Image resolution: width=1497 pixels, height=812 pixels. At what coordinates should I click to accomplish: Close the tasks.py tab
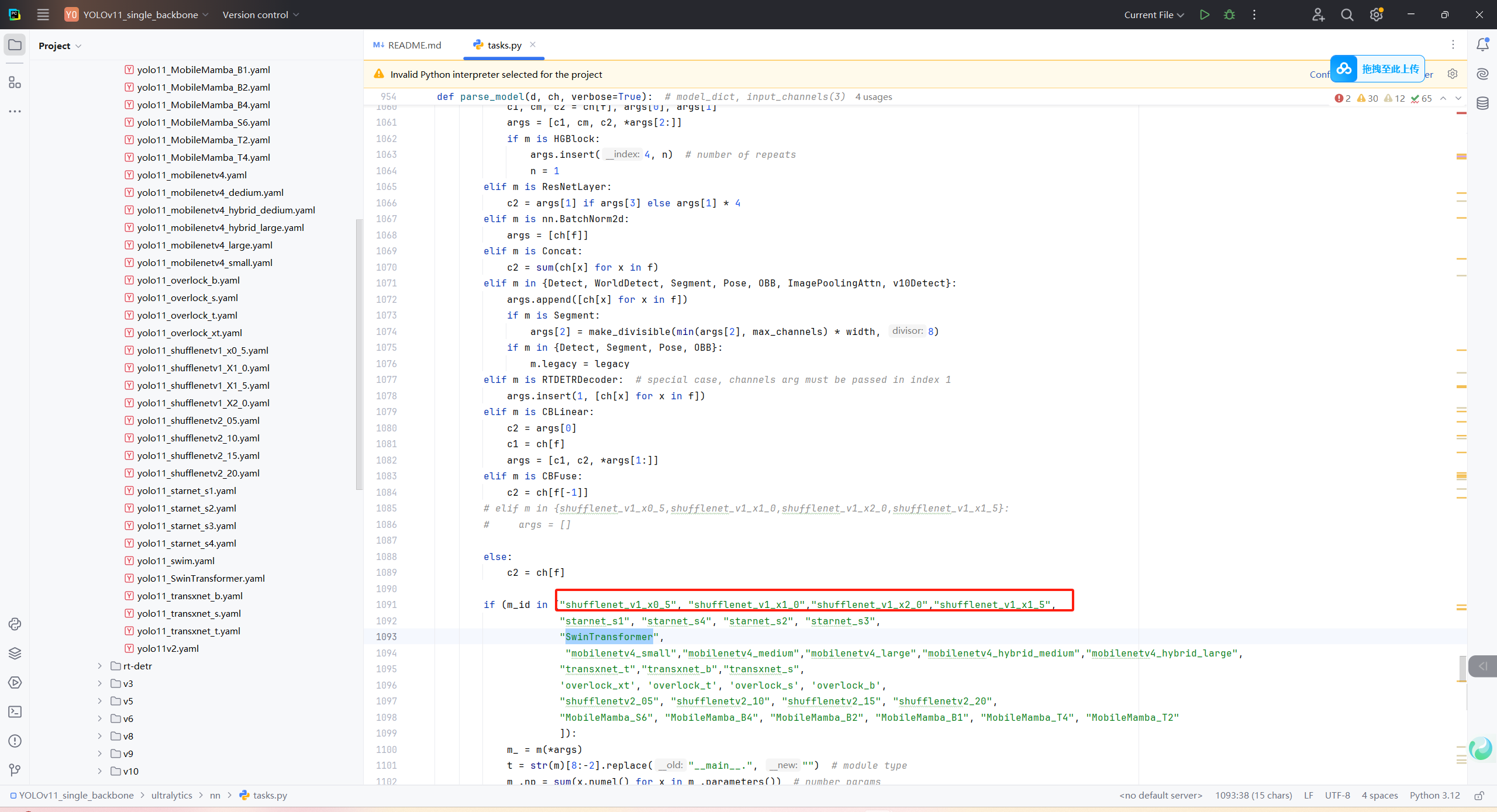point(533,44)
